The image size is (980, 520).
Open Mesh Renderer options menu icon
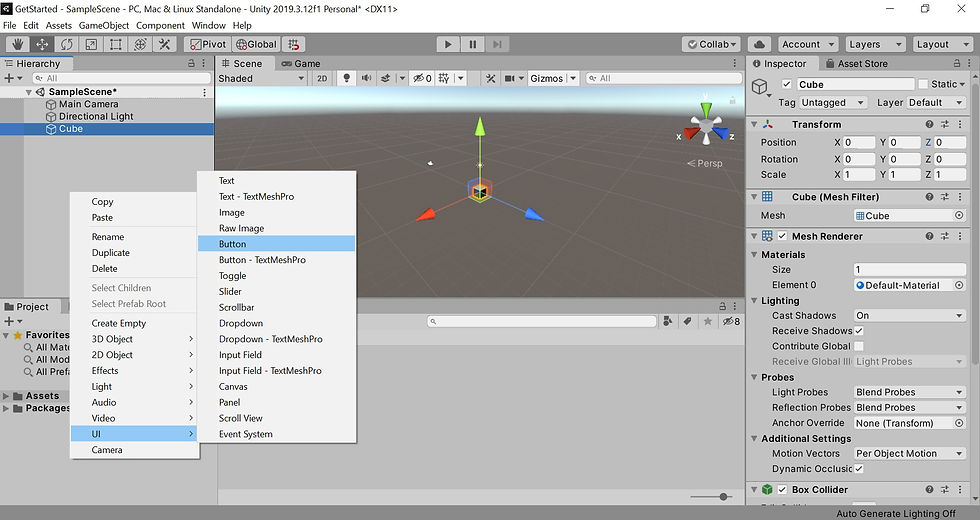coord(961,236)
